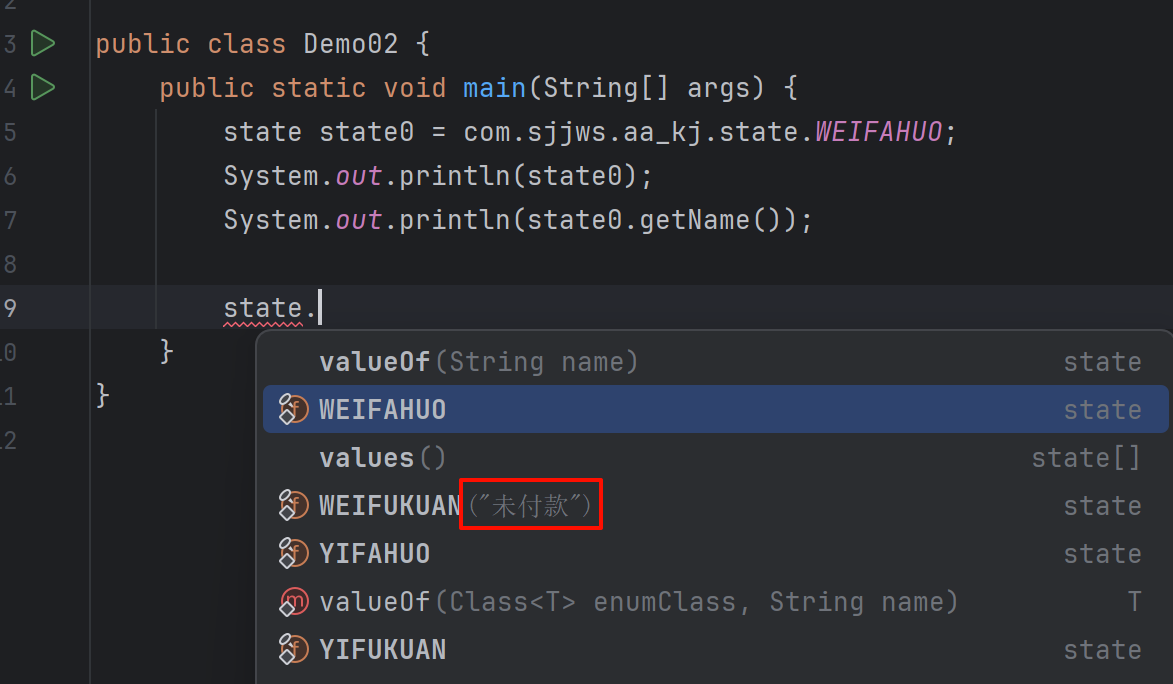The height and width of the screenshot is (684, 1173).
Task: Select the valueOf(String name) completion suggestion
Action: [x=478, y=362]
